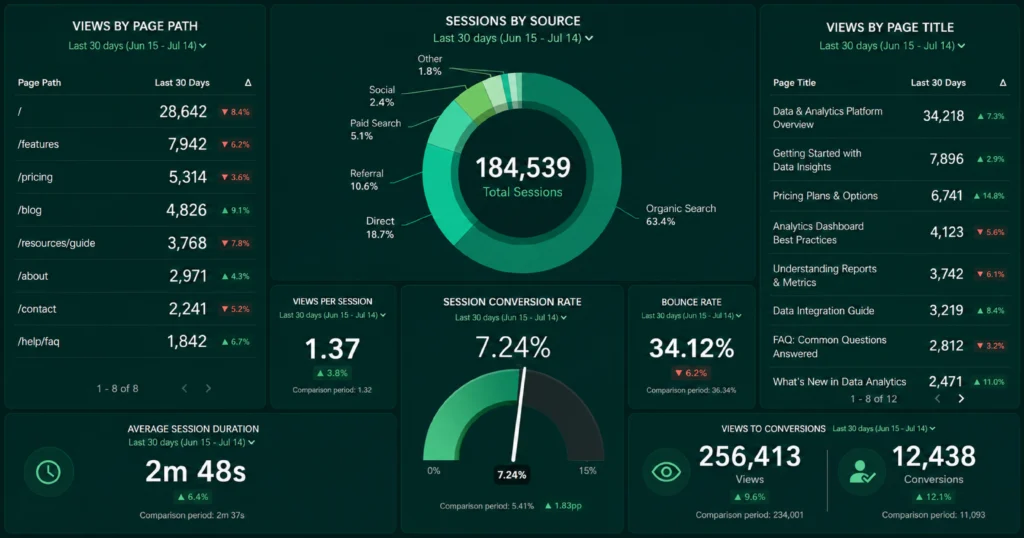Open date range dropdown for Sessions by Source

[x=513, y=39]
